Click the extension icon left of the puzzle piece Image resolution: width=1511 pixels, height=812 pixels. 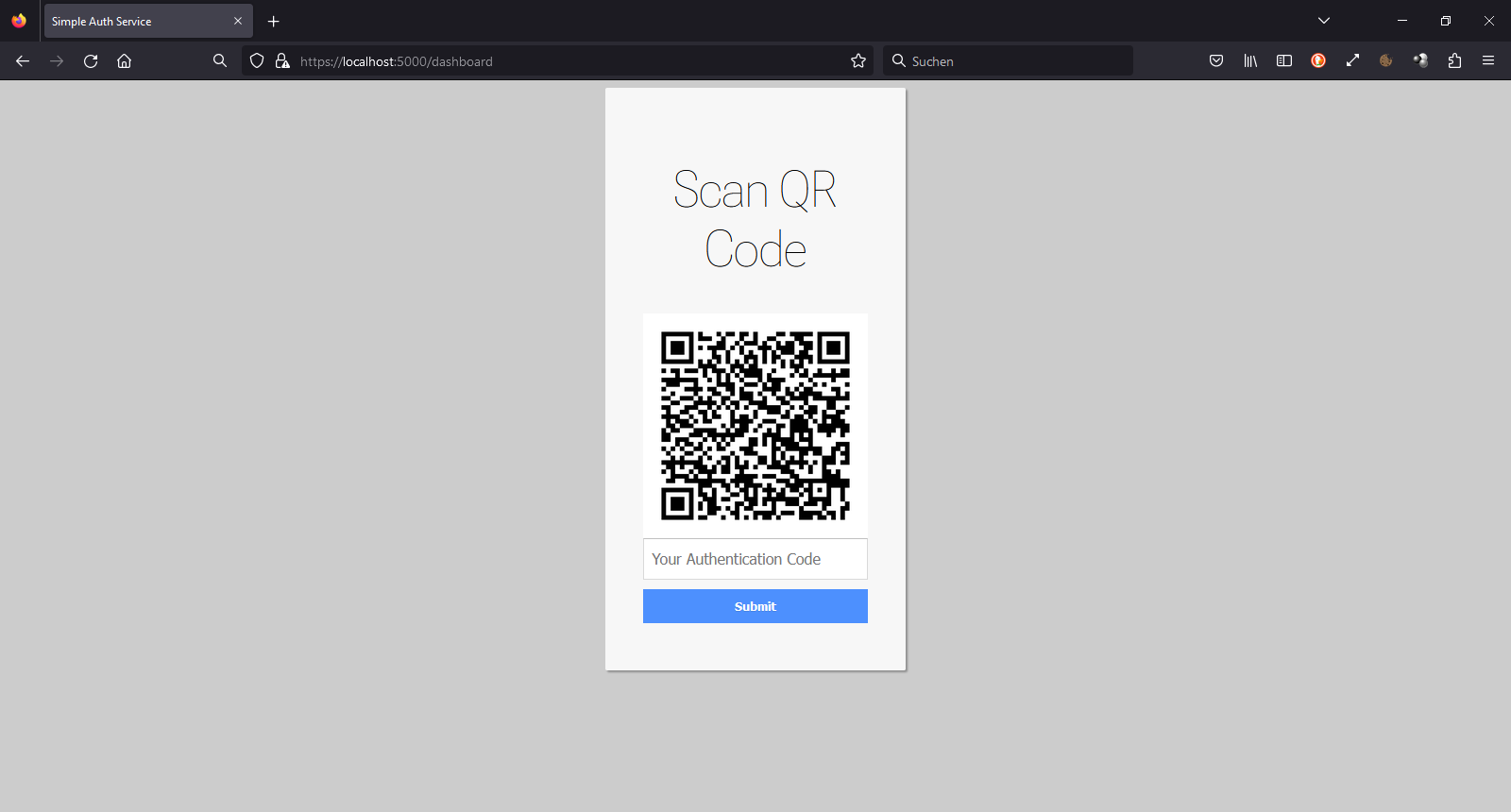click(x=1420, y=61)
